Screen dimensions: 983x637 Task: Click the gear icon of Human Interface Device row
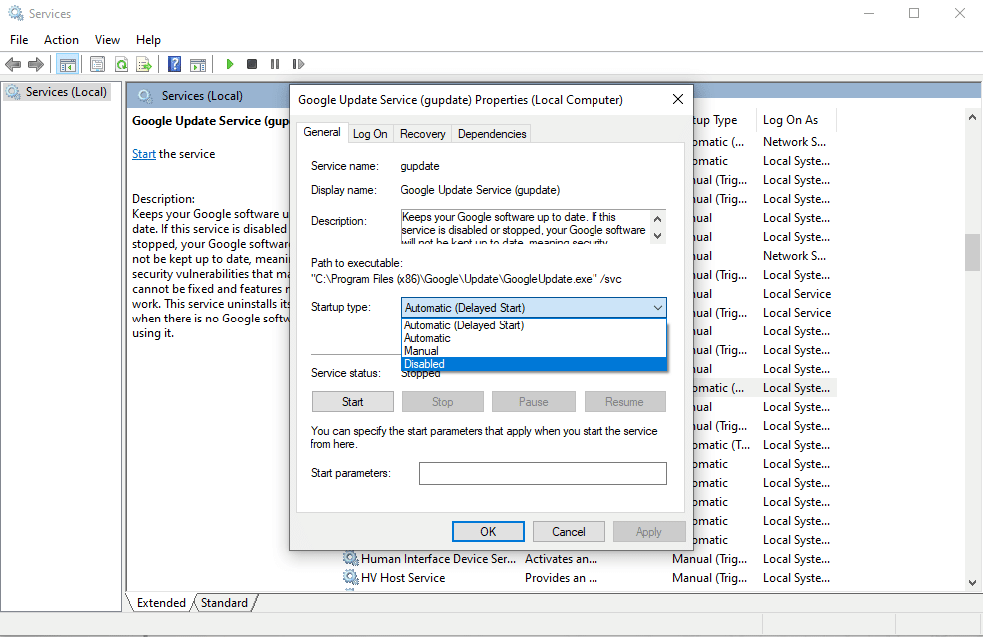point(350,558)
